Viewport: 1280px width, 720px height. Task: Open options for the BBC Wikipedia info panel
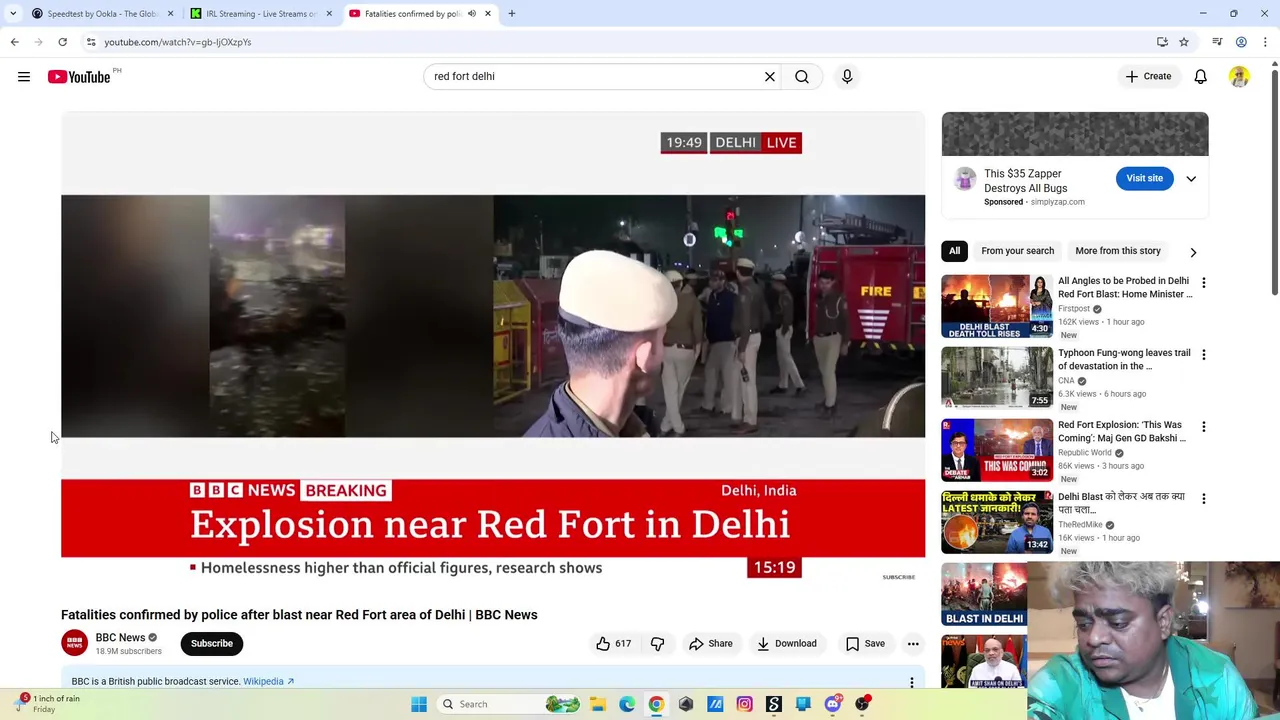coord(911,682)
